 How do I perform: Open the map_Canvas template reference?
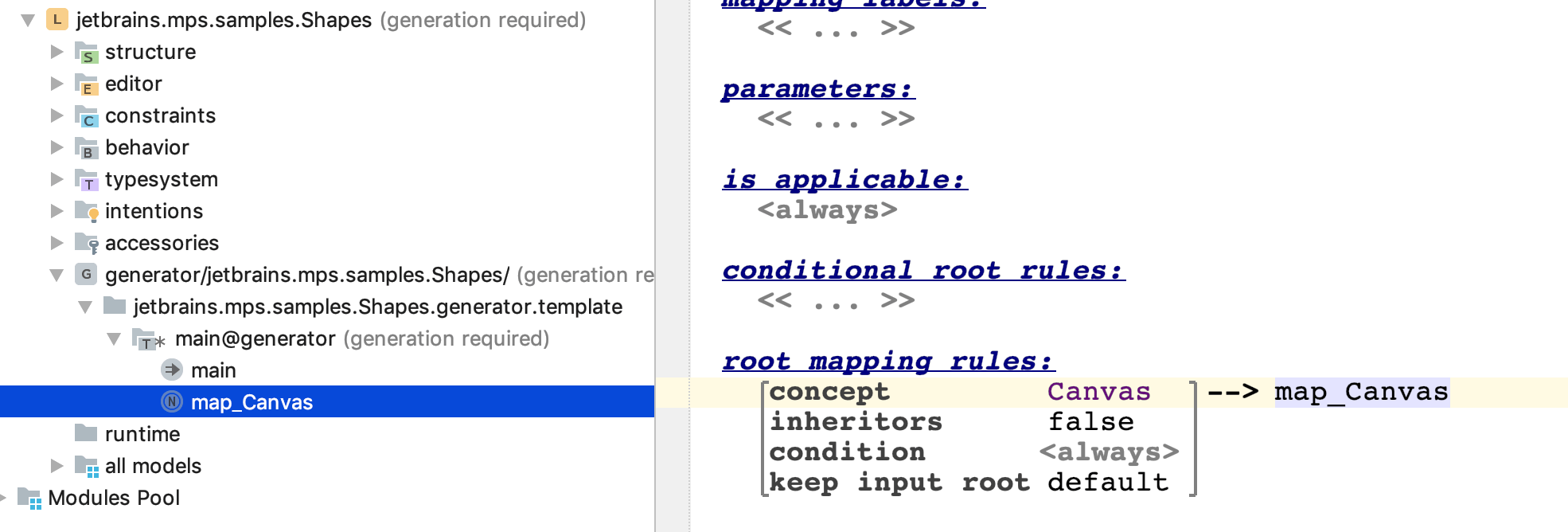point(1362,392)
